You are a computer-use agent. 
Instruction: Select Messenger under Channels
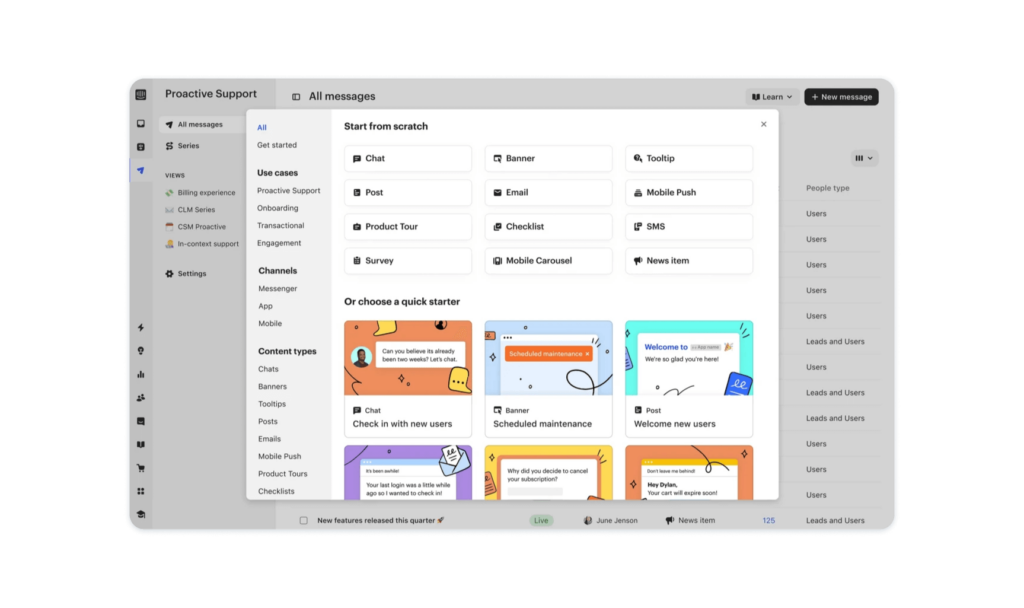(277, 289)
